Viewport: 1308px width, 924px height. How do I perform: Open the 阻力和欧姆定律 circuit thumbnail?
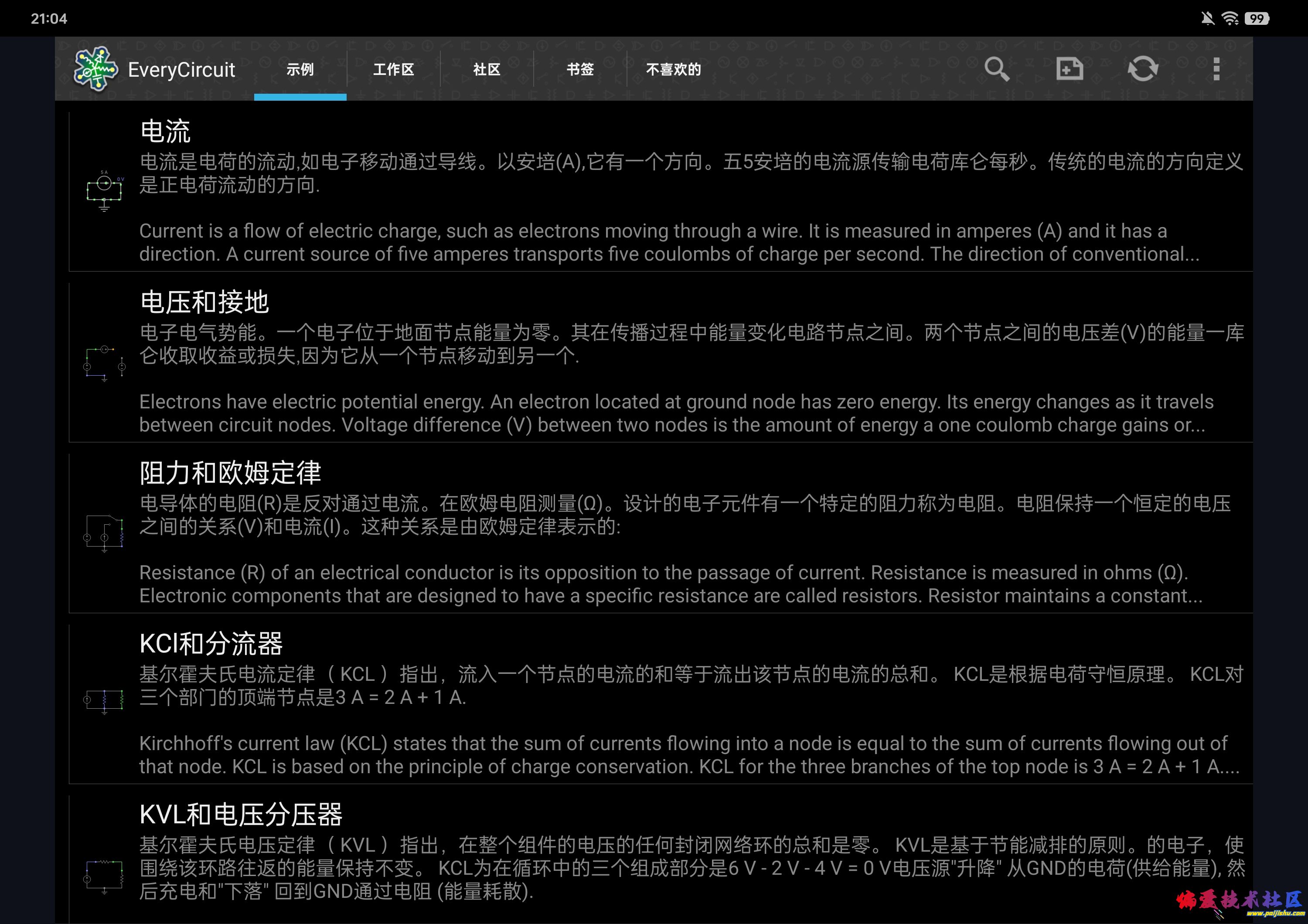tap(104, 533)
